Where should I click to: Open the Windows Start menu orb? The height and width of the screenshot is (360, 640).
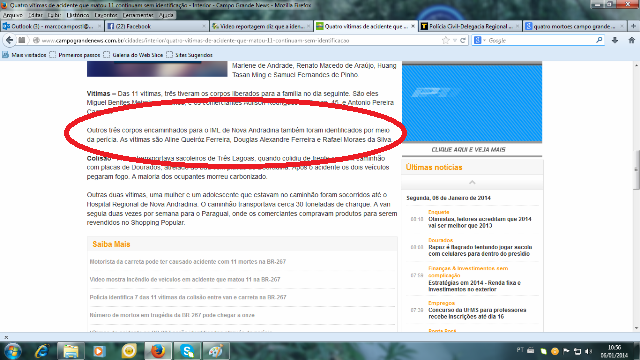coord(13,351)
